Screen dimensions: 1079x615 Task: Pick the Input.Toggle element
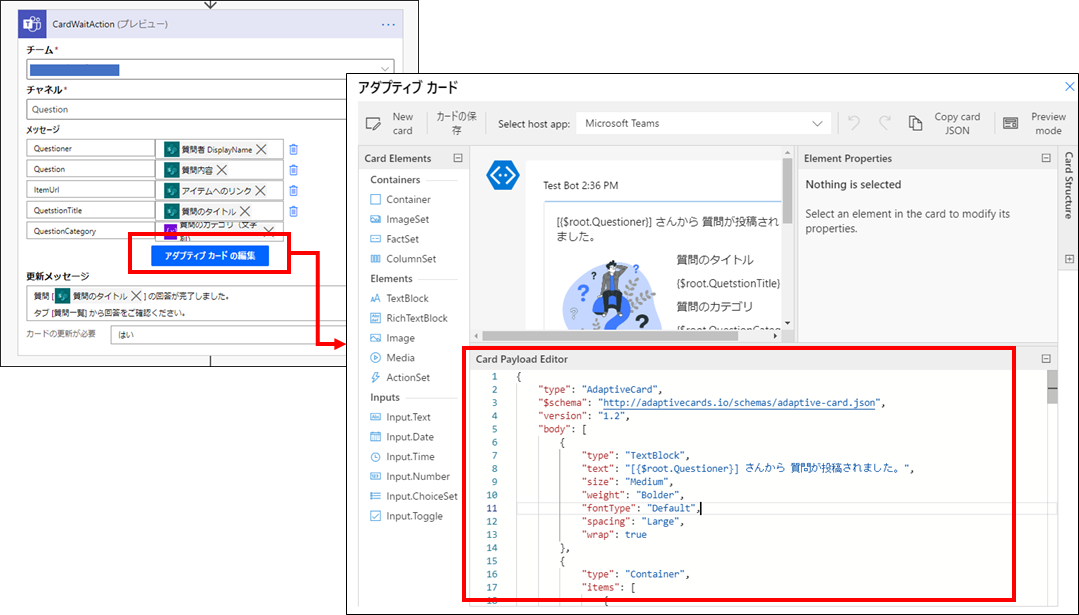click(407, 517)
